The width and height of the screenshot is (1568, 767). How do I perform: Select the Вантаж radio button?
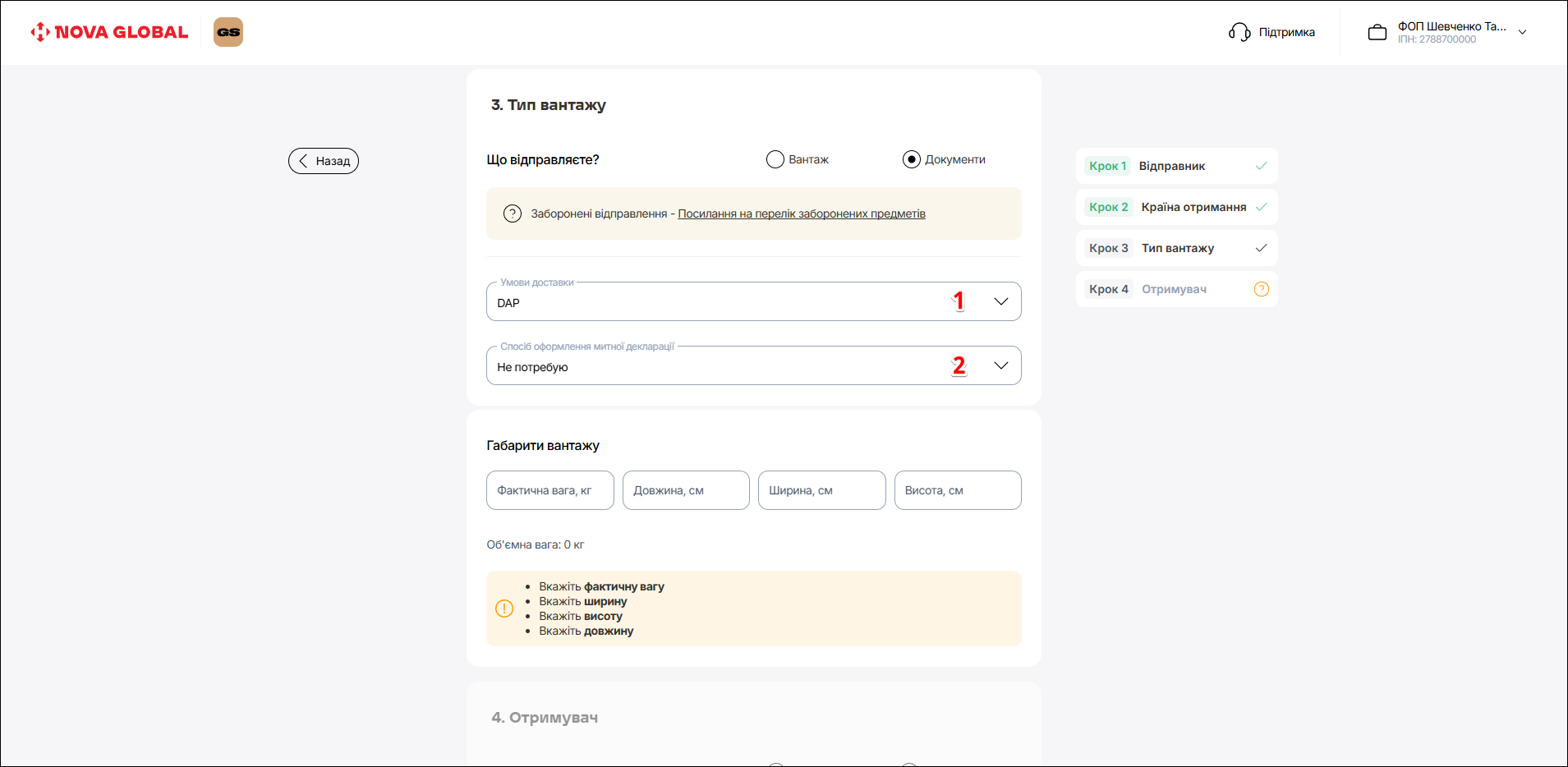(775, 159)
